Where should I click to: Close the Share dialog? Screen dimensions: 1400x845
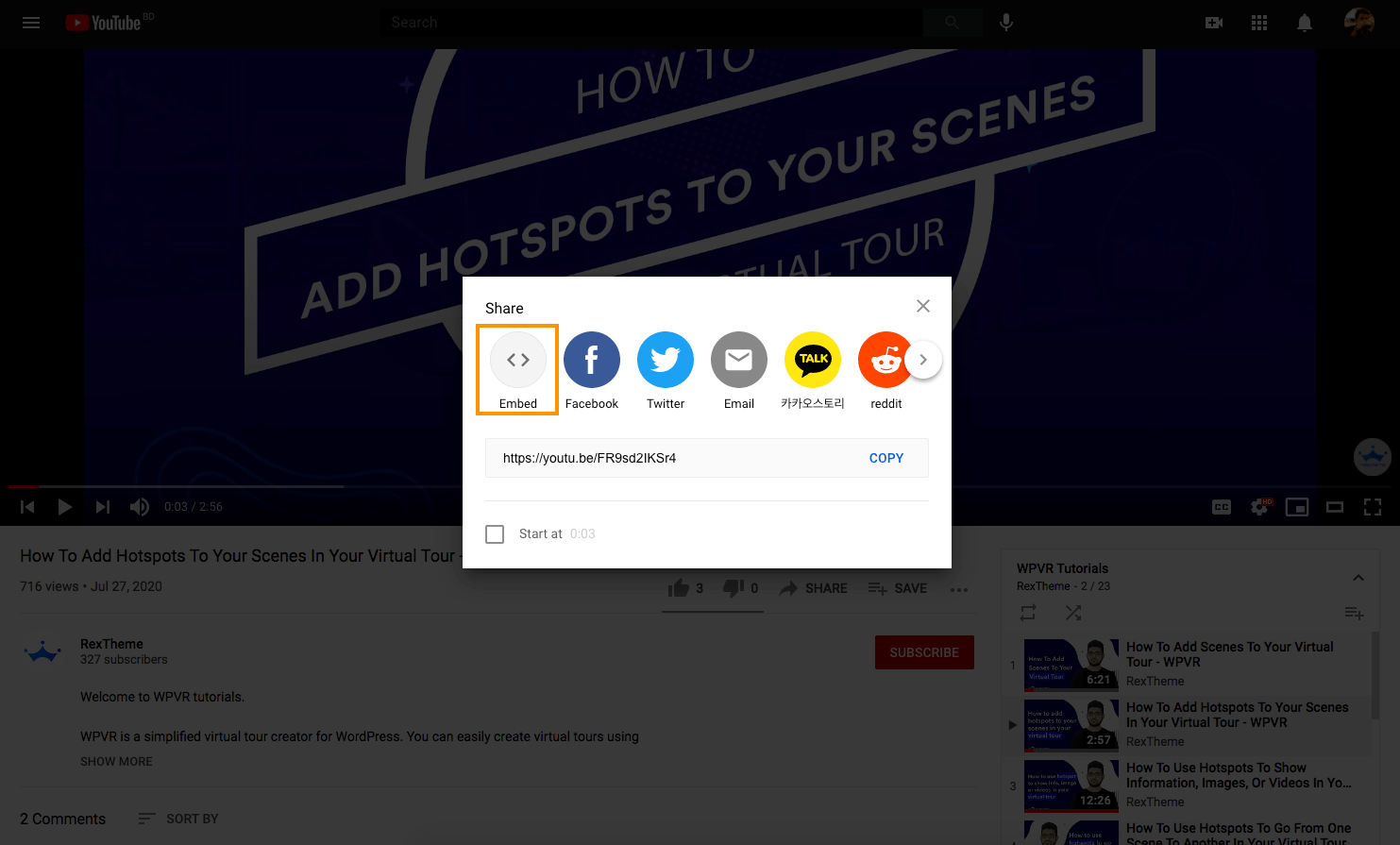[x=923, y=306]
